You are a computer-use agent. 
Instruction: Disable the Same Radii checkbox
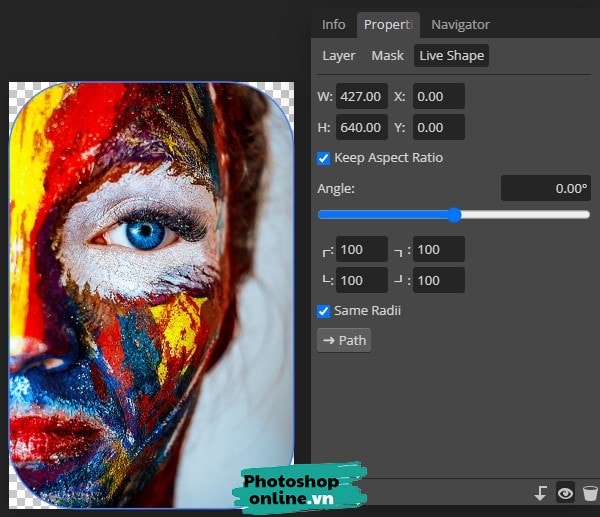click(324, 311)
